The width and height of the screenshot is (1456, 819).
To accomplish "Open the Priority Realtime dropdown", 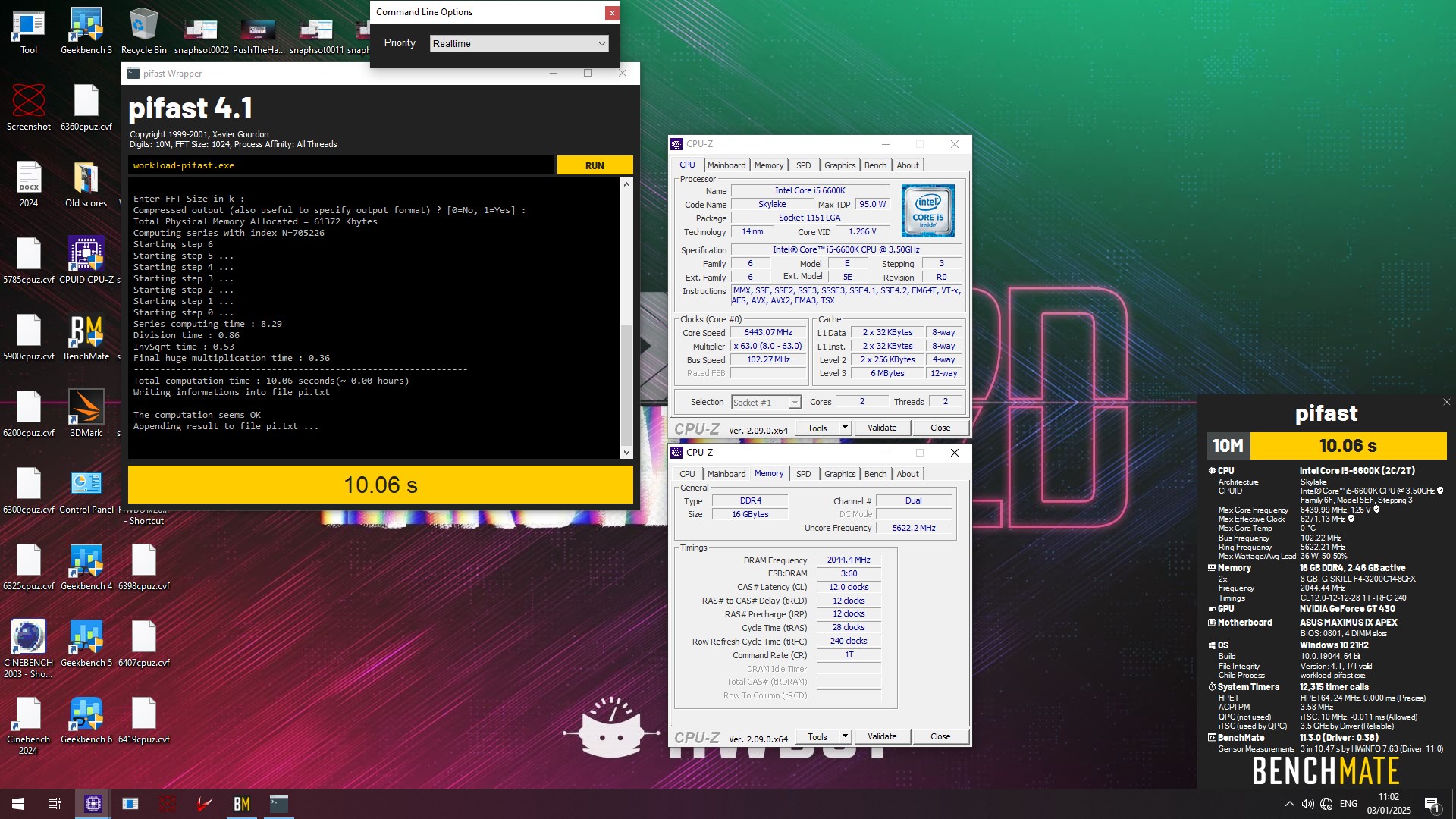I will 519,44.
